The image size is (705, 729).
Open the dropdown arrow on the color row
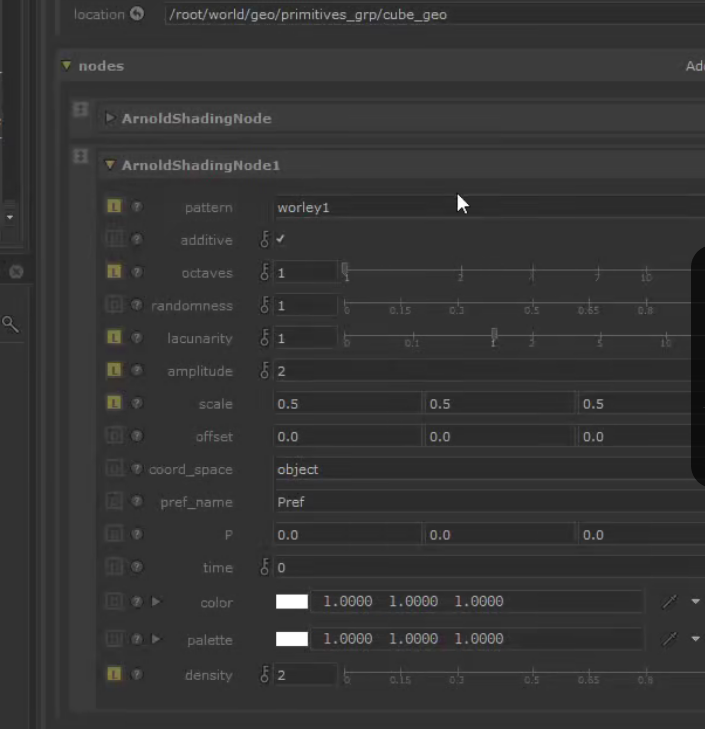click(x=696, y=602)
